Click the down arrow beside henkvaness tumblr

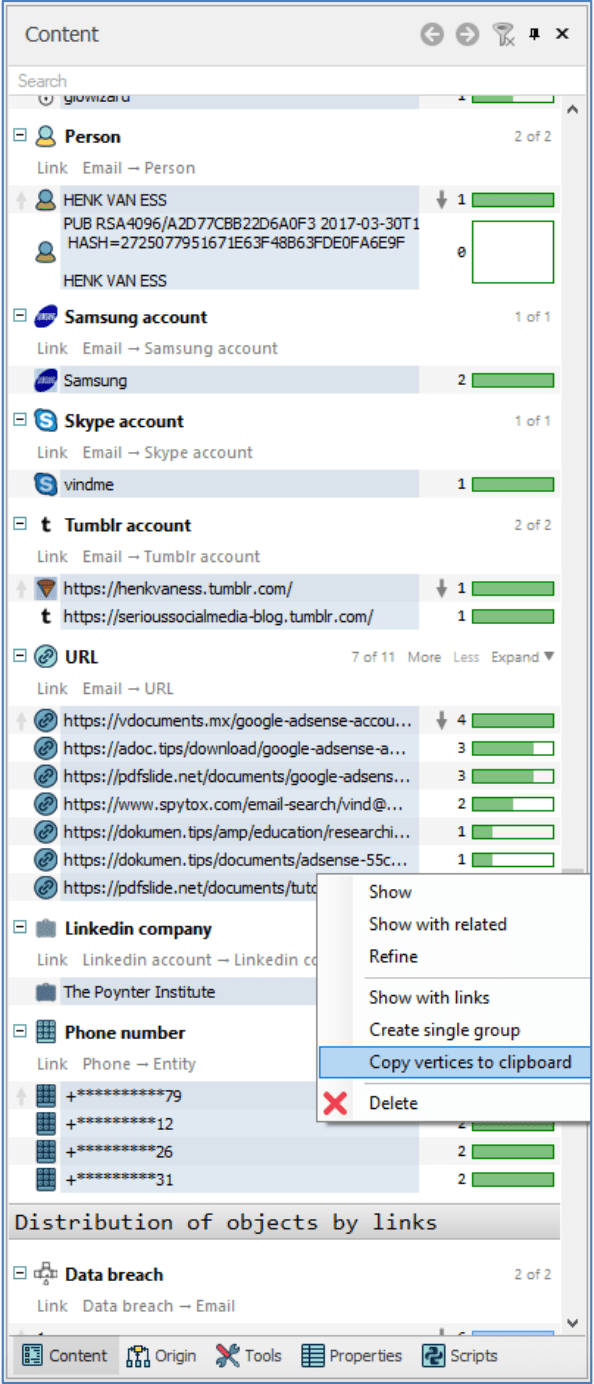tap(441, 589)
